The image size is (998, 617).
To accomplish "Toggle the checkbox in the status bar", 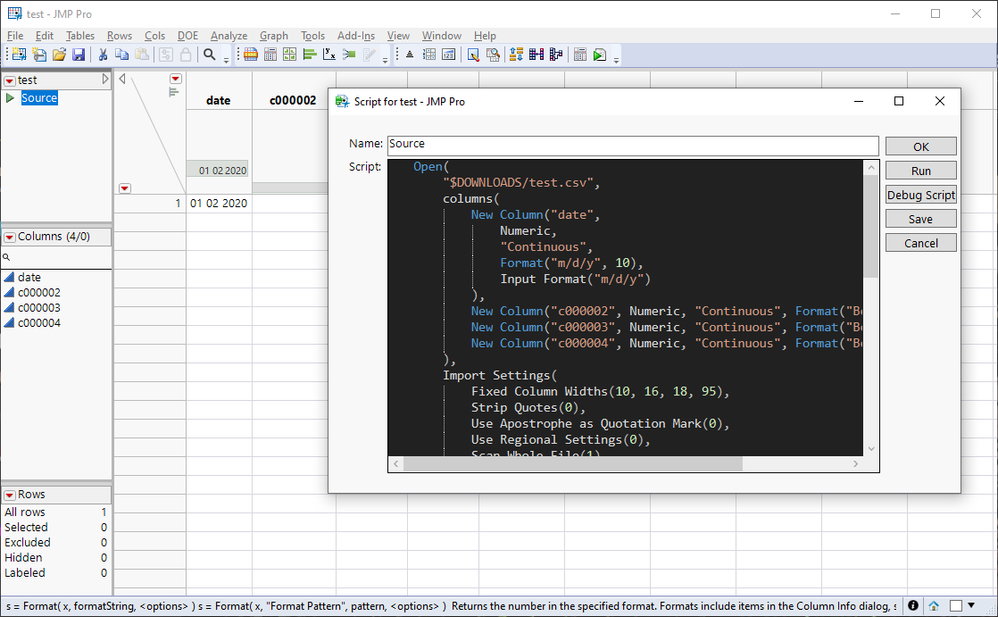I will [956, 606].
